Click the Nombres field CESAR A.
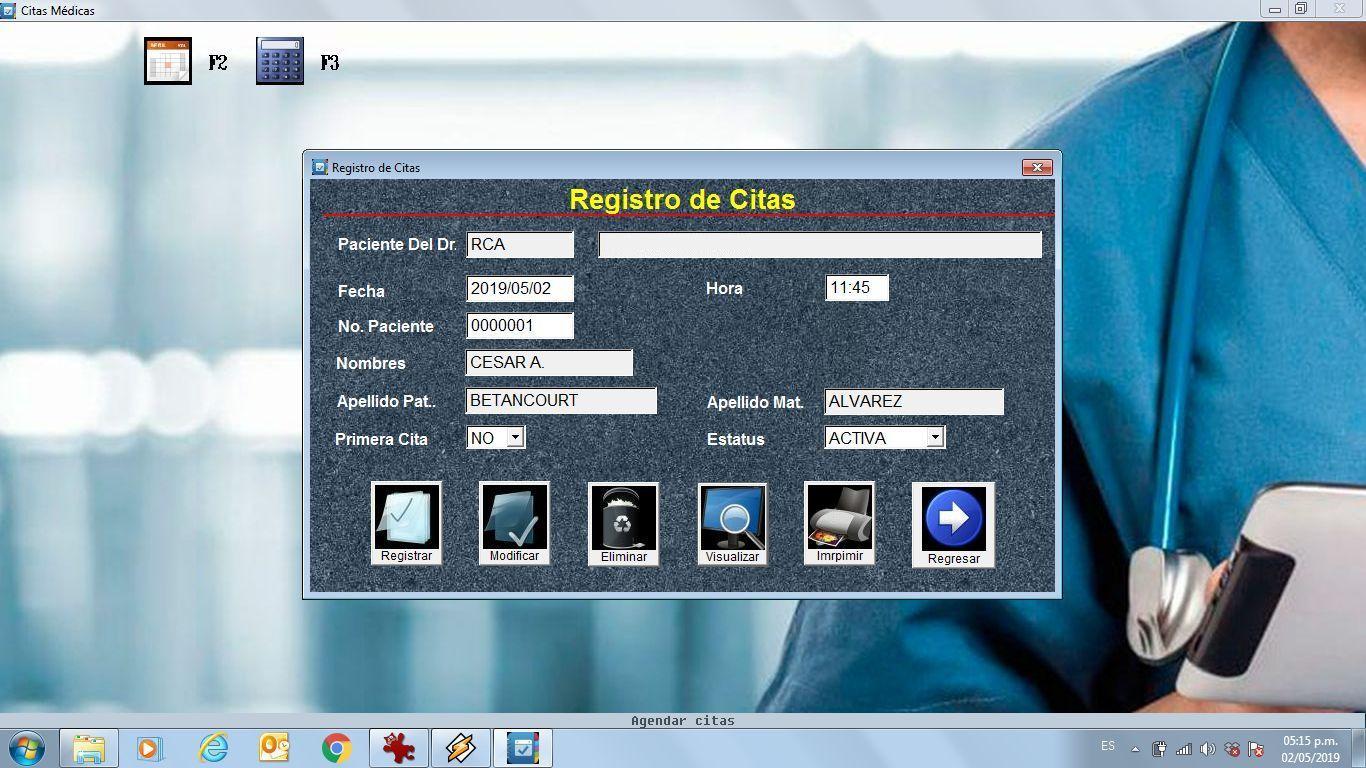The width and height of the screenshot is (1366, 768). click(549, 362)
